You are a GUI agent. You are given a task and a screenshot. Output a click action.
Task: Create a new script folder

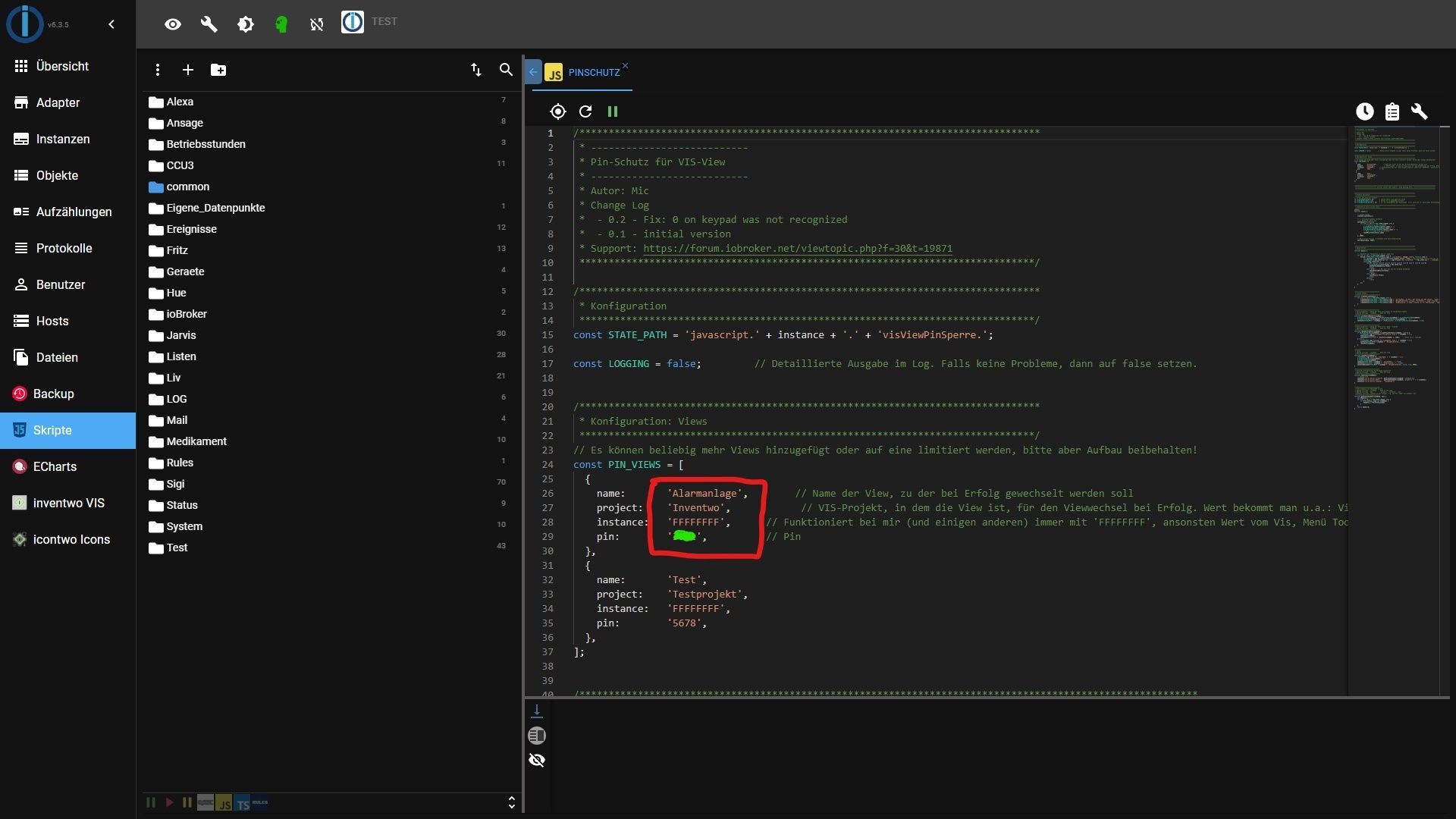(x=218, y=70)
